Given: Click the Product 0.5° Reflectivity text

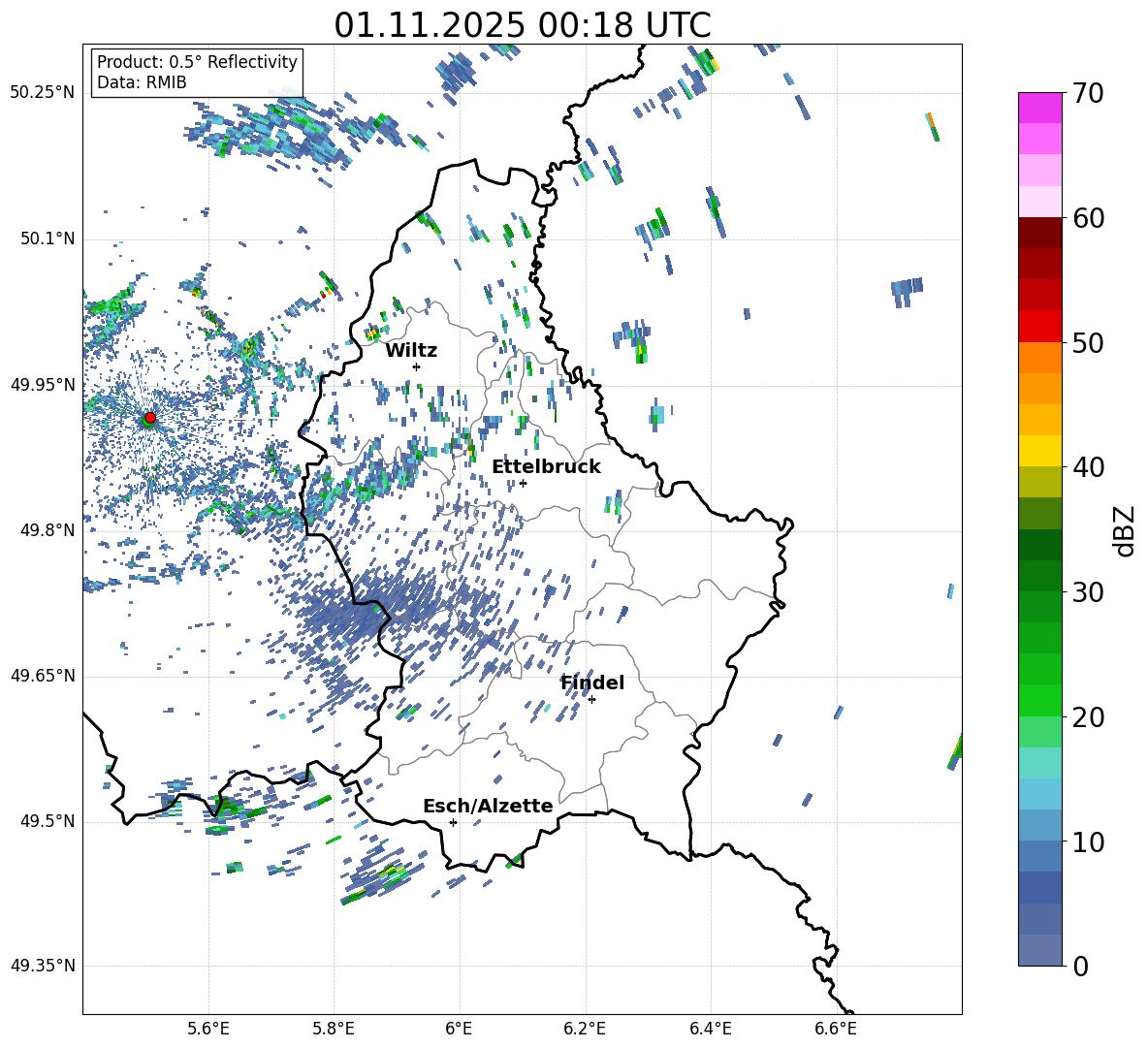Looking at the screenshot, I should point(197,62).
